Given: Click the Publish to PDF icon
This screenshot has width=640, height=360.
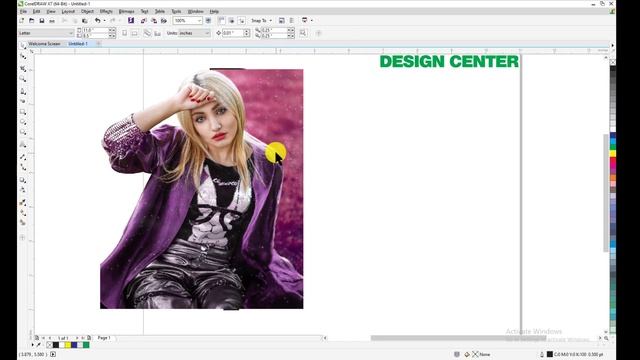Looking at the screenshot, I should point(164,20).
